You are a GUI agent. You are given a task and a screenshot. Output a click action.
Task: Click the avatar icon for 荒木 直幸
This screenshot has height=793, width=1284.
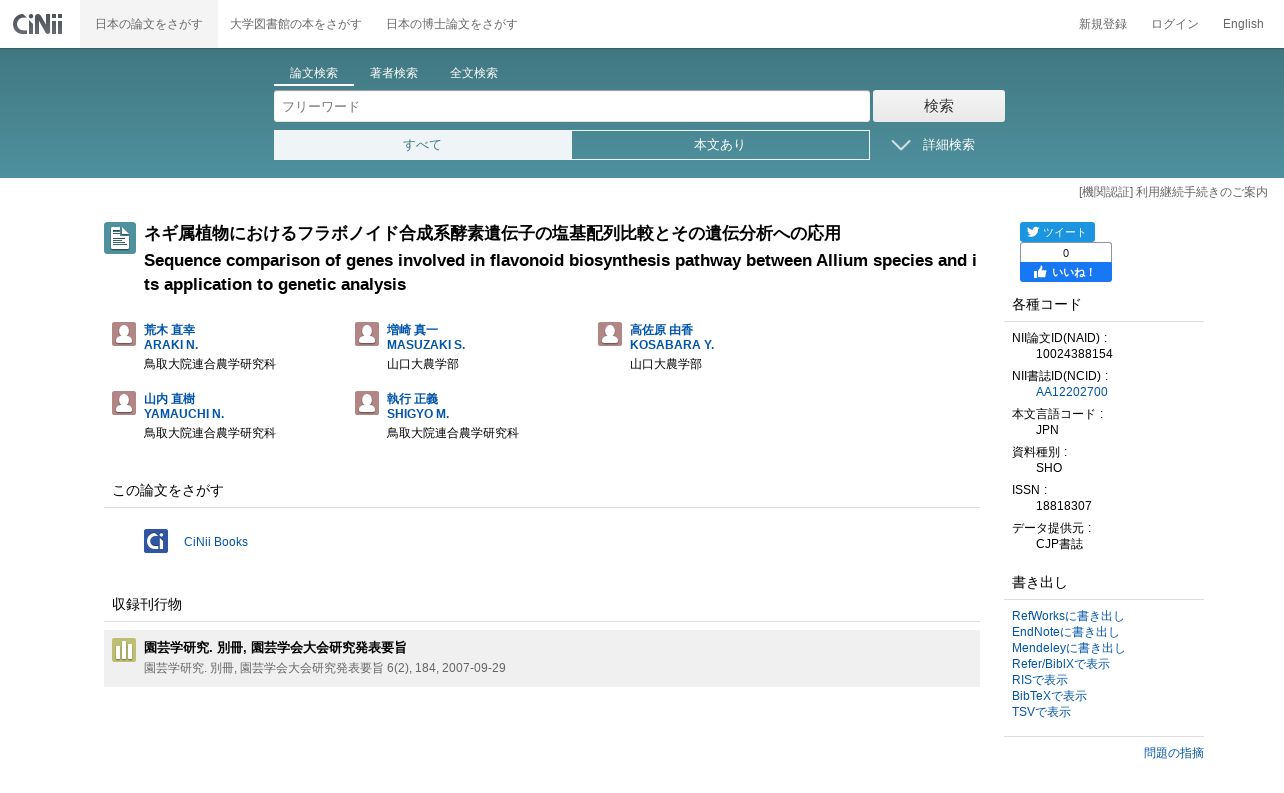coord(124,334)
